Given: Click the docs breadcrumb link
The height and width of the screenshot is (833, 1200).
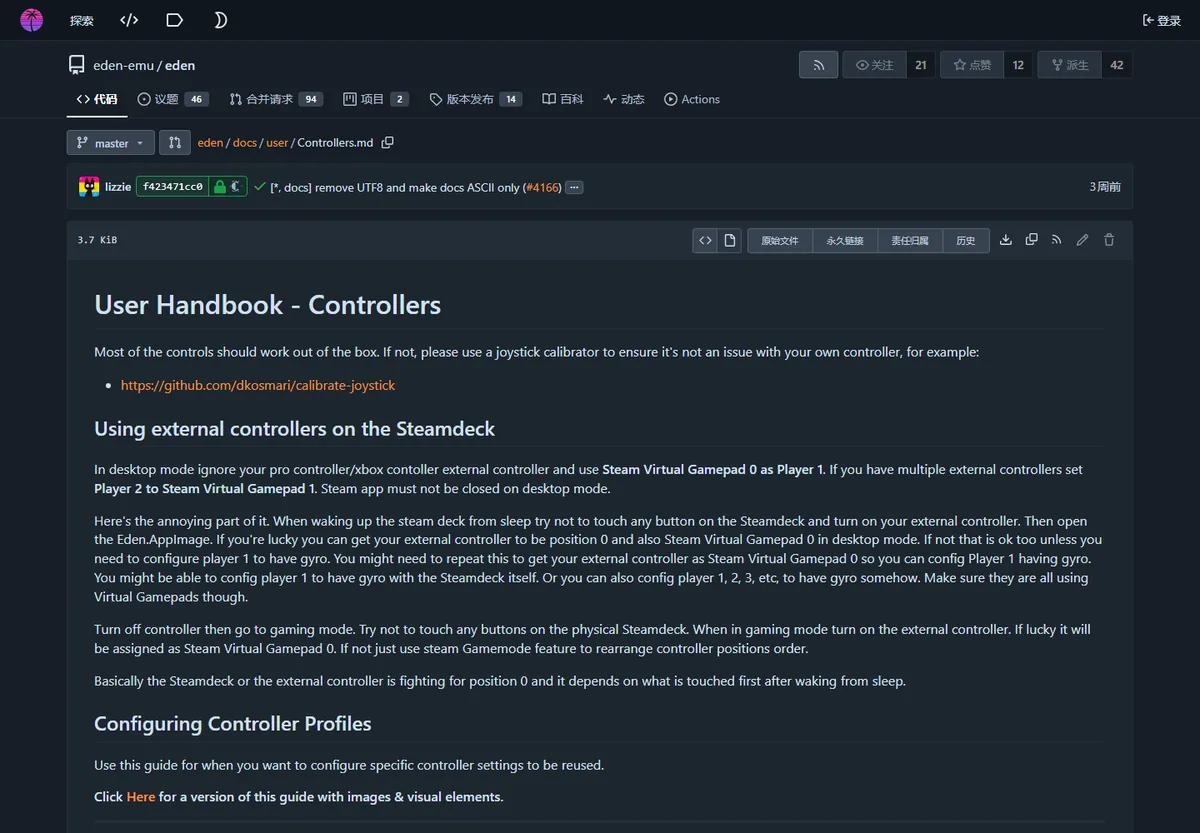Looking at the screenshot, I should click(x=245, y=143).
